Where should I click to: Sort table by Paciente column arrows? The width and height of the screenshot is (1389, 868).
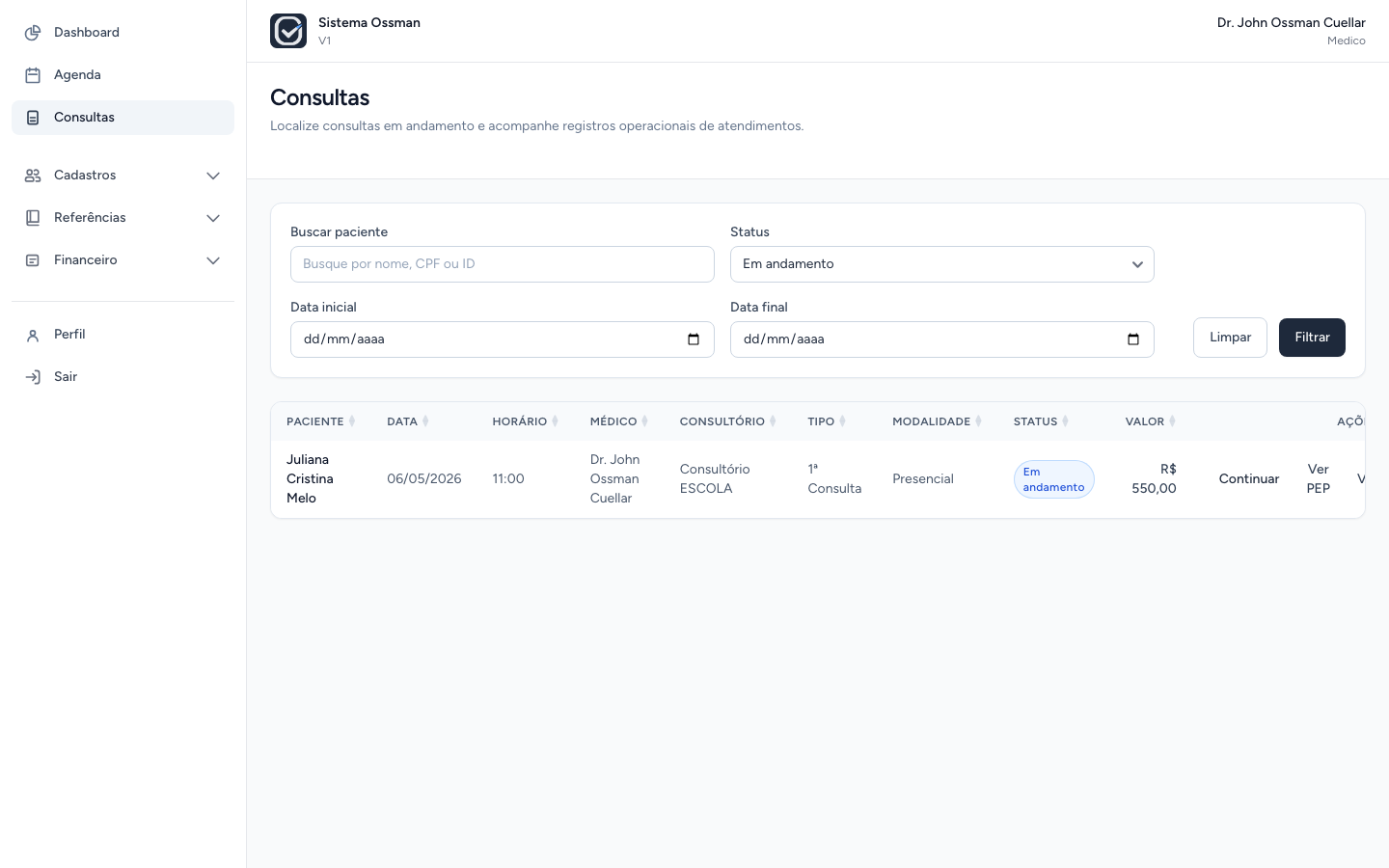click(x=352, y=421)
